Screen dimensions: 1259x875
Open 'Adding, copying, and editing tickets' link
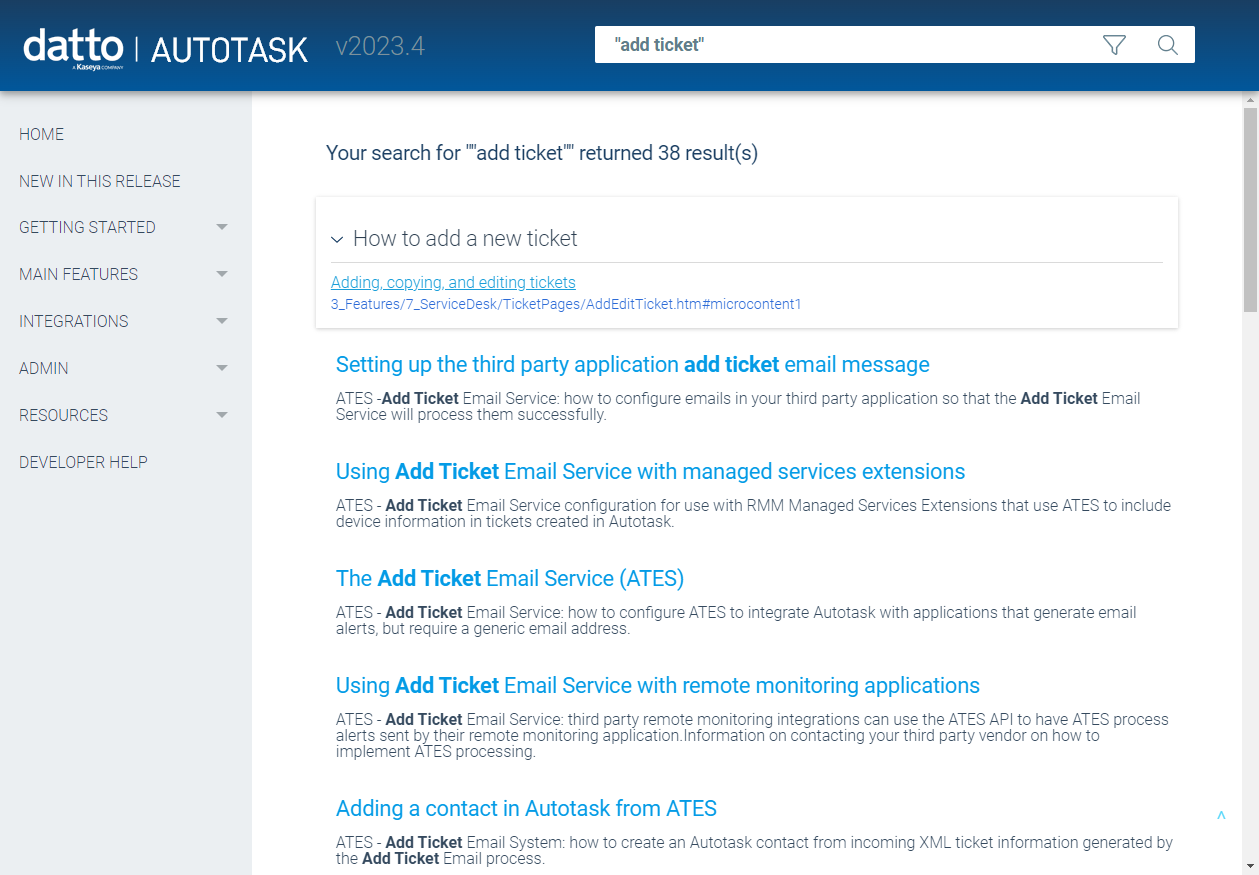click(453, 283)
